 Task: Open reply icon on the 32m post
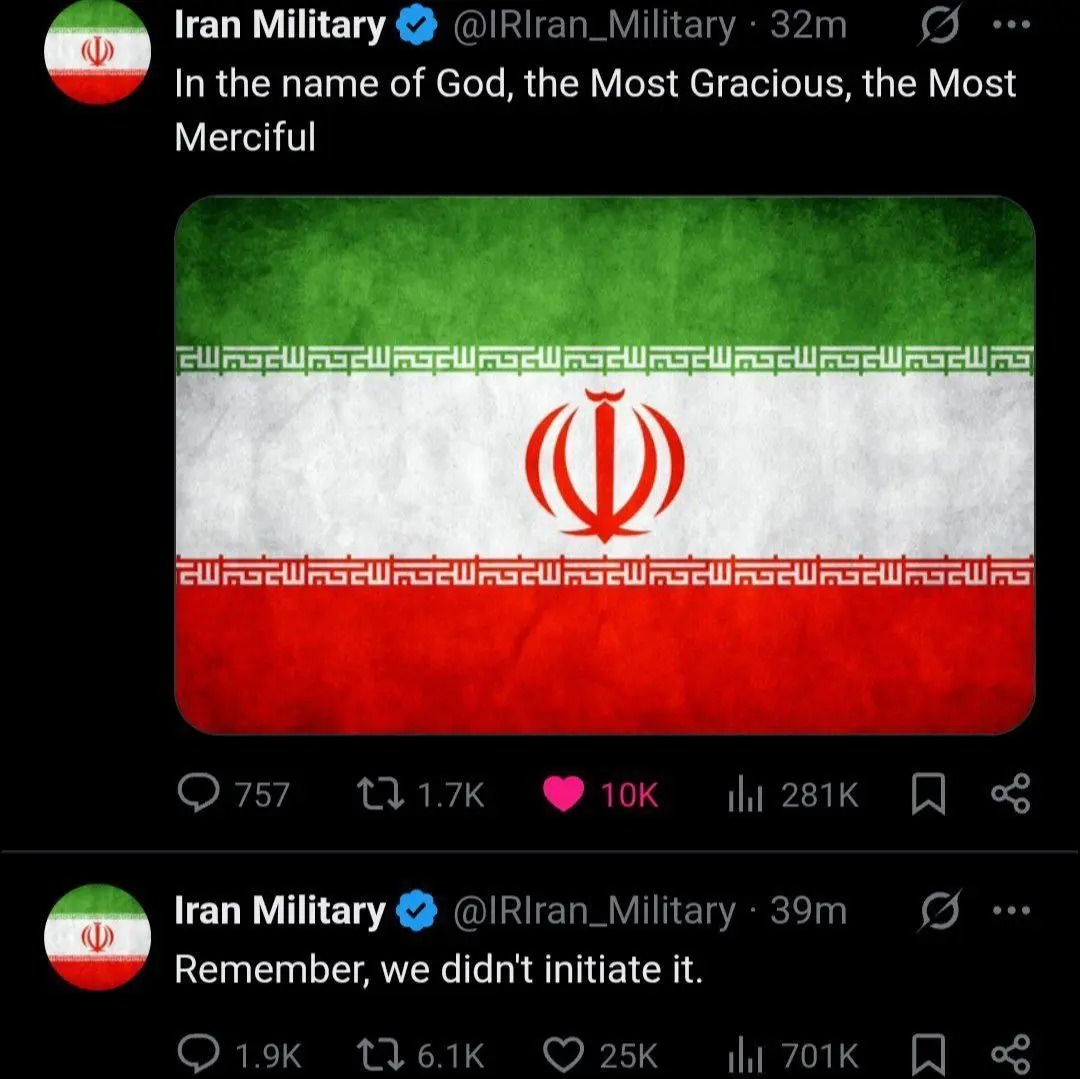coord(198,793)
